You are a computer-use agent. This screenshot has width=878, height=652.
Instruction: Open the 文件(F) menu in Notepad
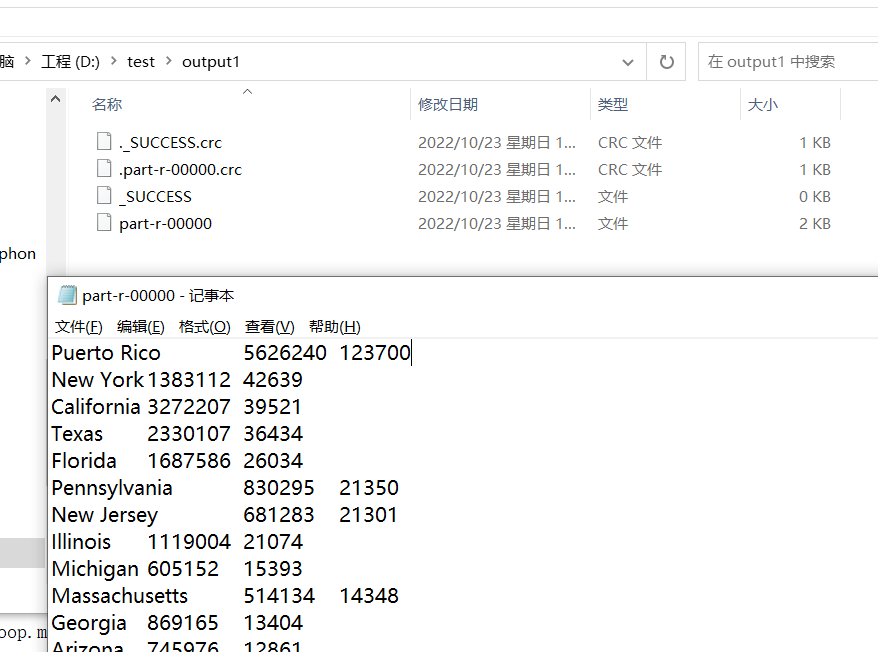(x=78, y=327)
